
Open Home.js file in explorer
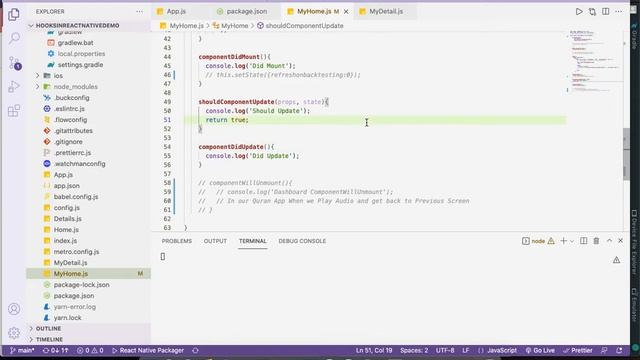(x=66, y=230)
